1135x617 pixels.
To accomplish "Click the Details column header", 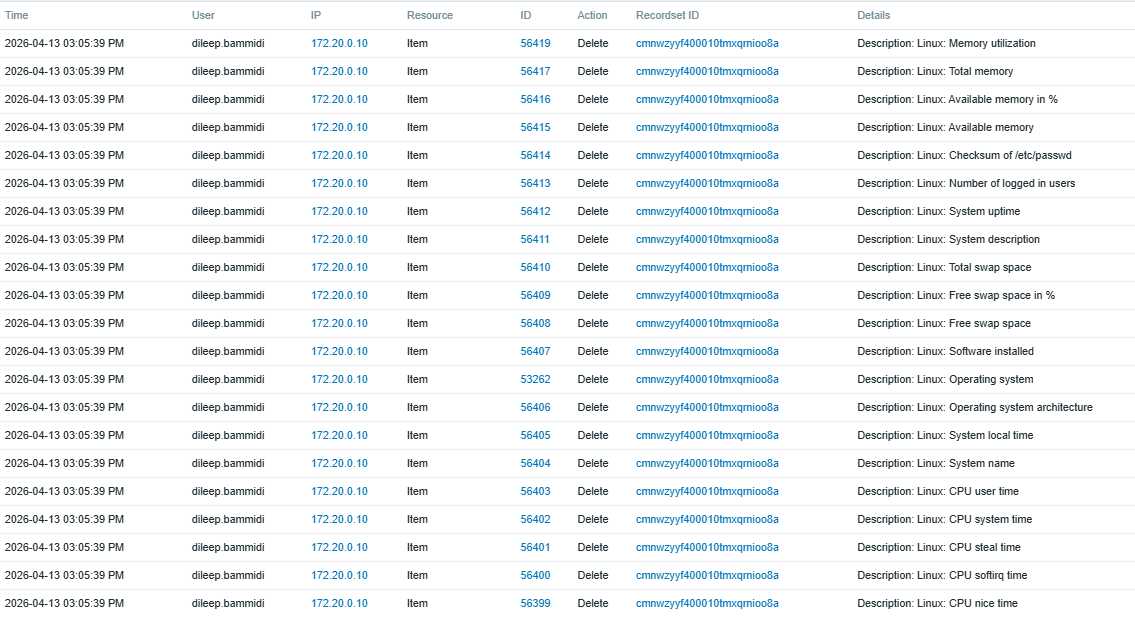I will pos(873,15).
